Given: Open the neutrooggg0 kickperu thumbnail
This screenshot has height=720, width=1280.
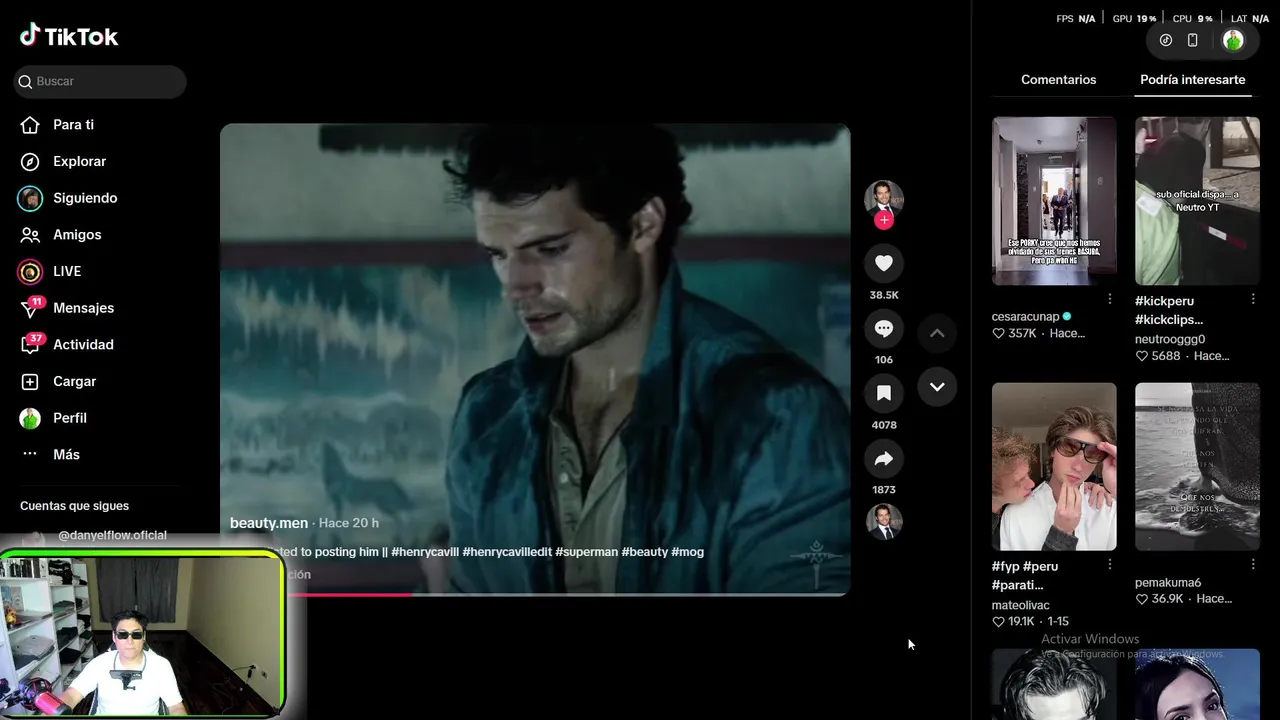Looking at the screenshot, I should [1197, 201].
